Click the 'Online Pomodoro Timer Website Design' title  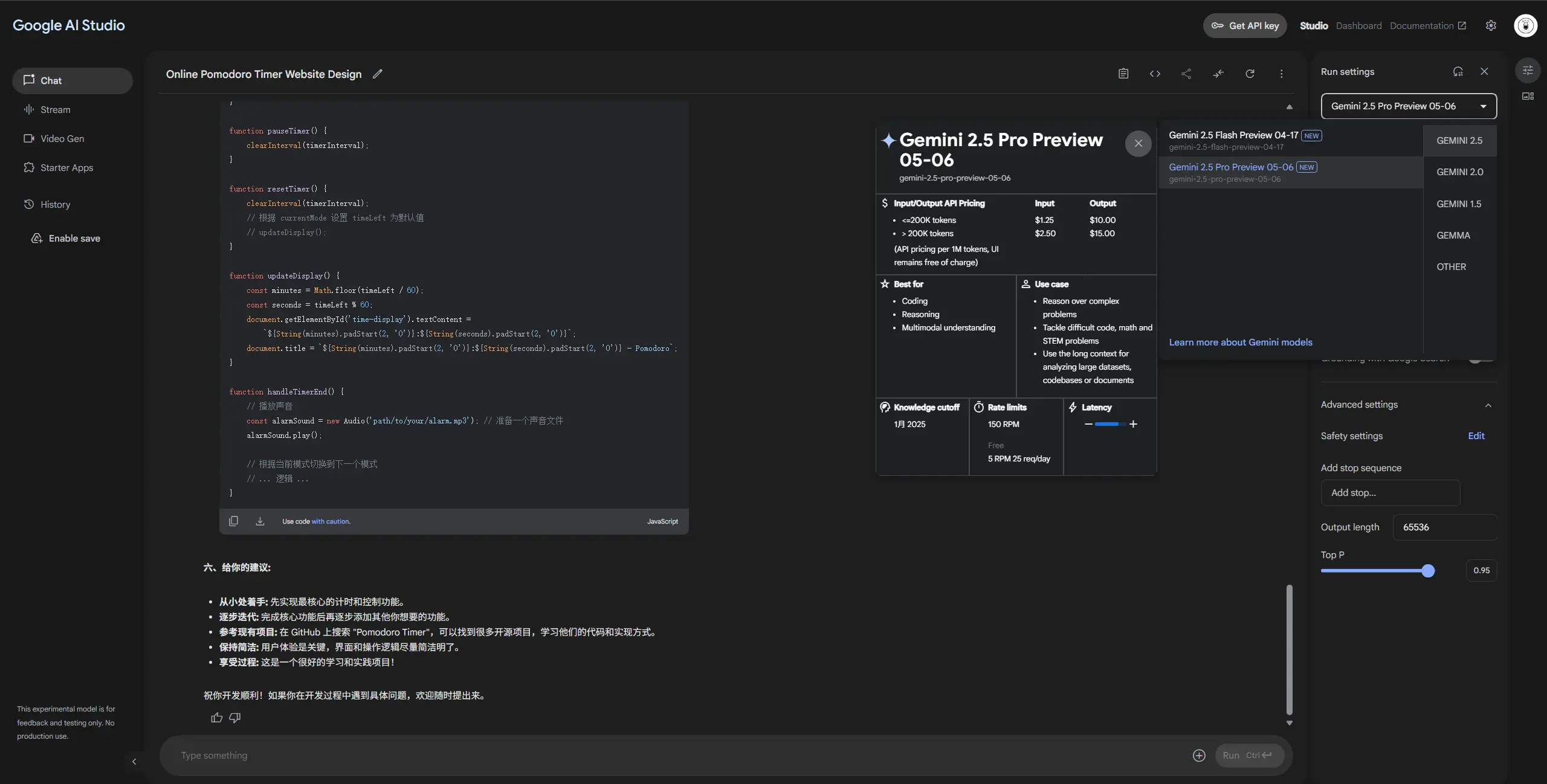[264, 74]
